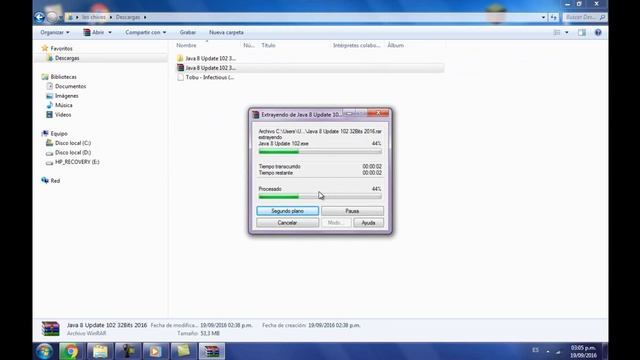This screenshot has height=360, width=640.
Task: Open the Compartir con menu
Action: coord(145,32)
